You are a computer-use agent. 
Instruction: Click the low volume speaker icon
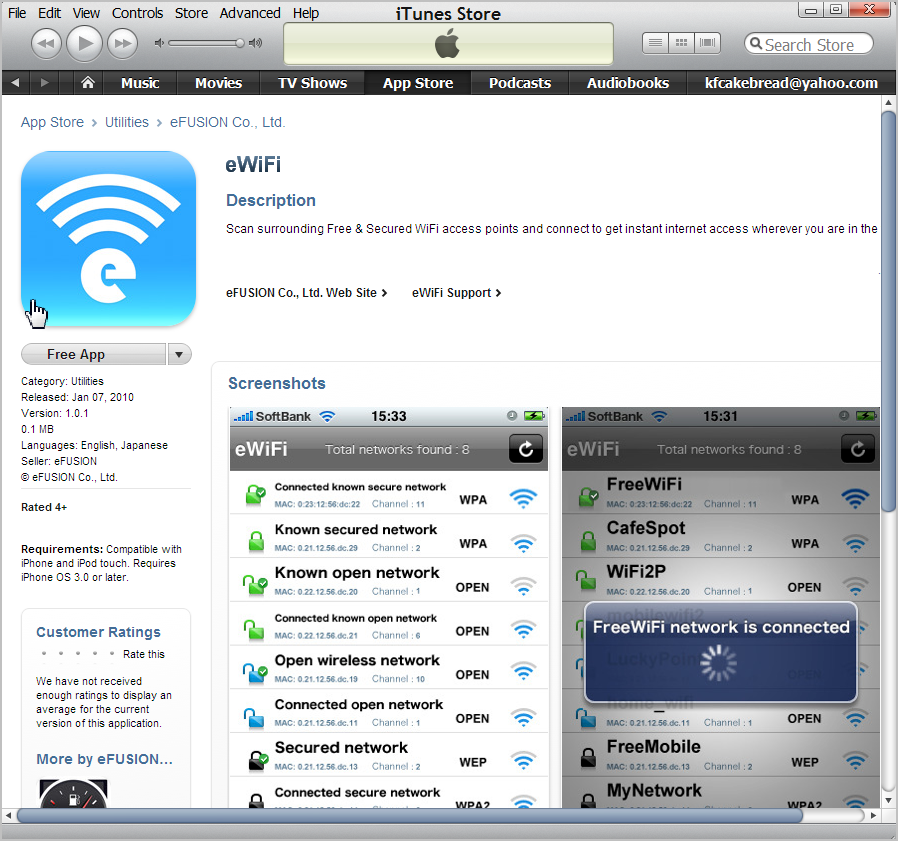pos(159,43)
